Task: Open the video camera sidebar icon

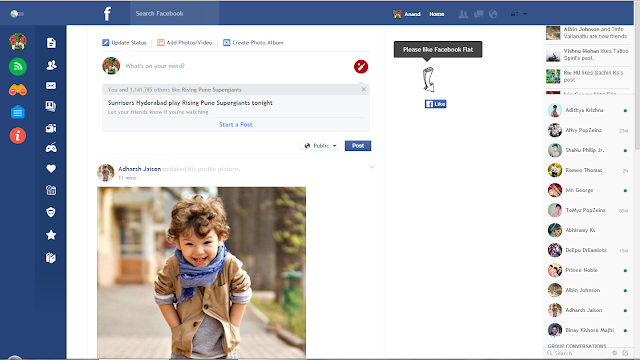Action: [x=51, y=128]
